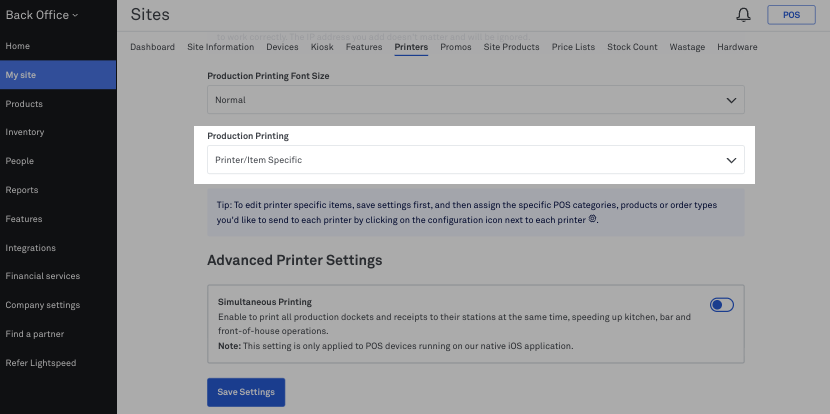This screenshot has width=830, height=414.
Task: Switch to the Features tab
Action: [x=364, y=47]
